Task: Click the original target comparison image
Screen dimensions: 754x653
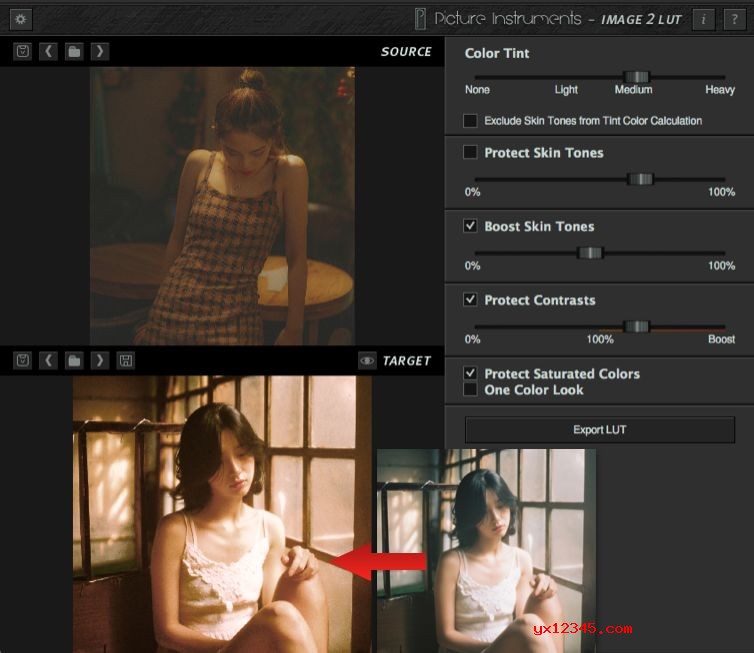Action: point(486,551)
